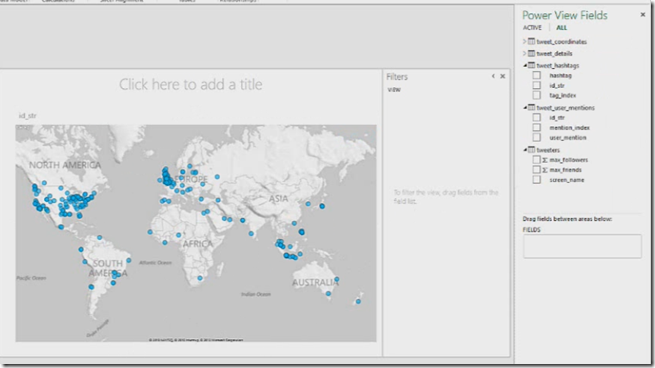This screenshot has height=368, width=655.
Task: Check the max_followers field checkbox
Action: point(536,160)
